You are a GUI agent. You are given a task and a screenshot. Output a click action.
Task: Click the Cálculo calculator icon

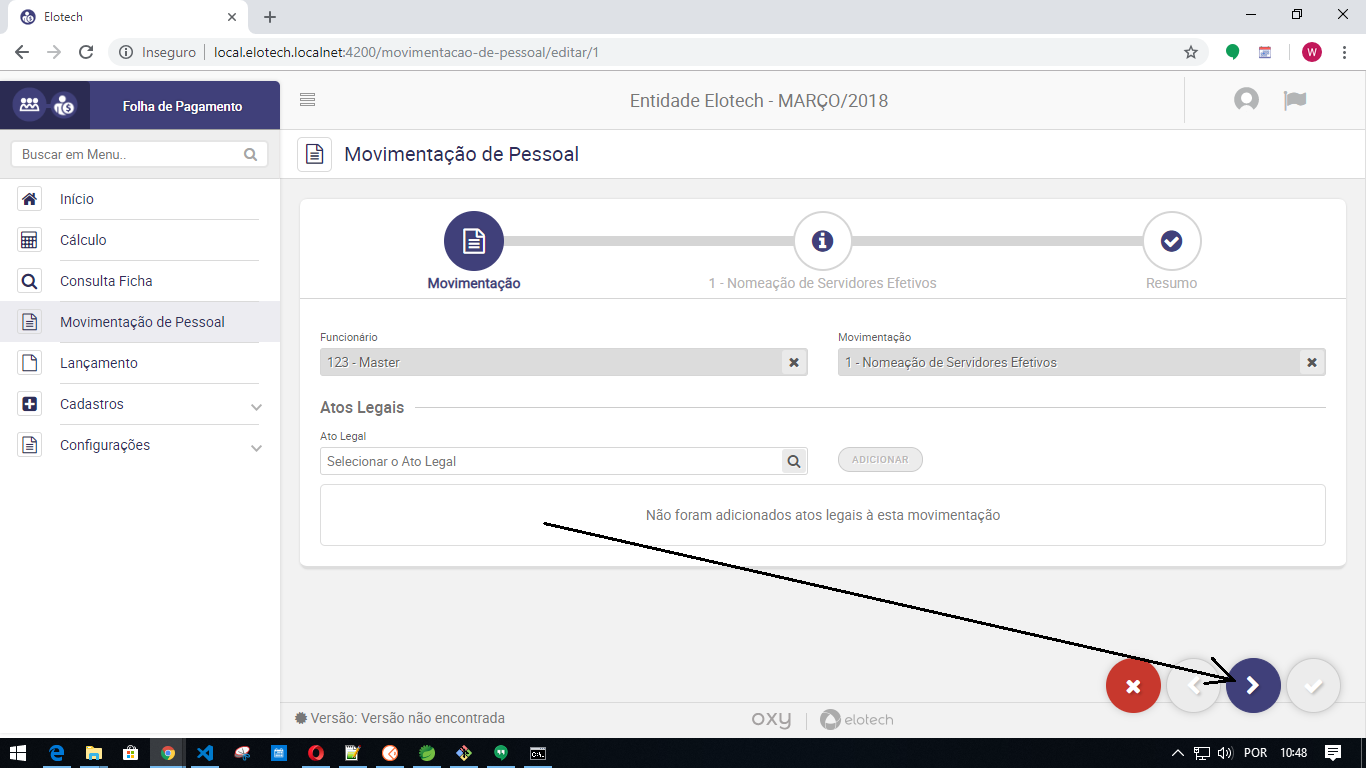30,240
